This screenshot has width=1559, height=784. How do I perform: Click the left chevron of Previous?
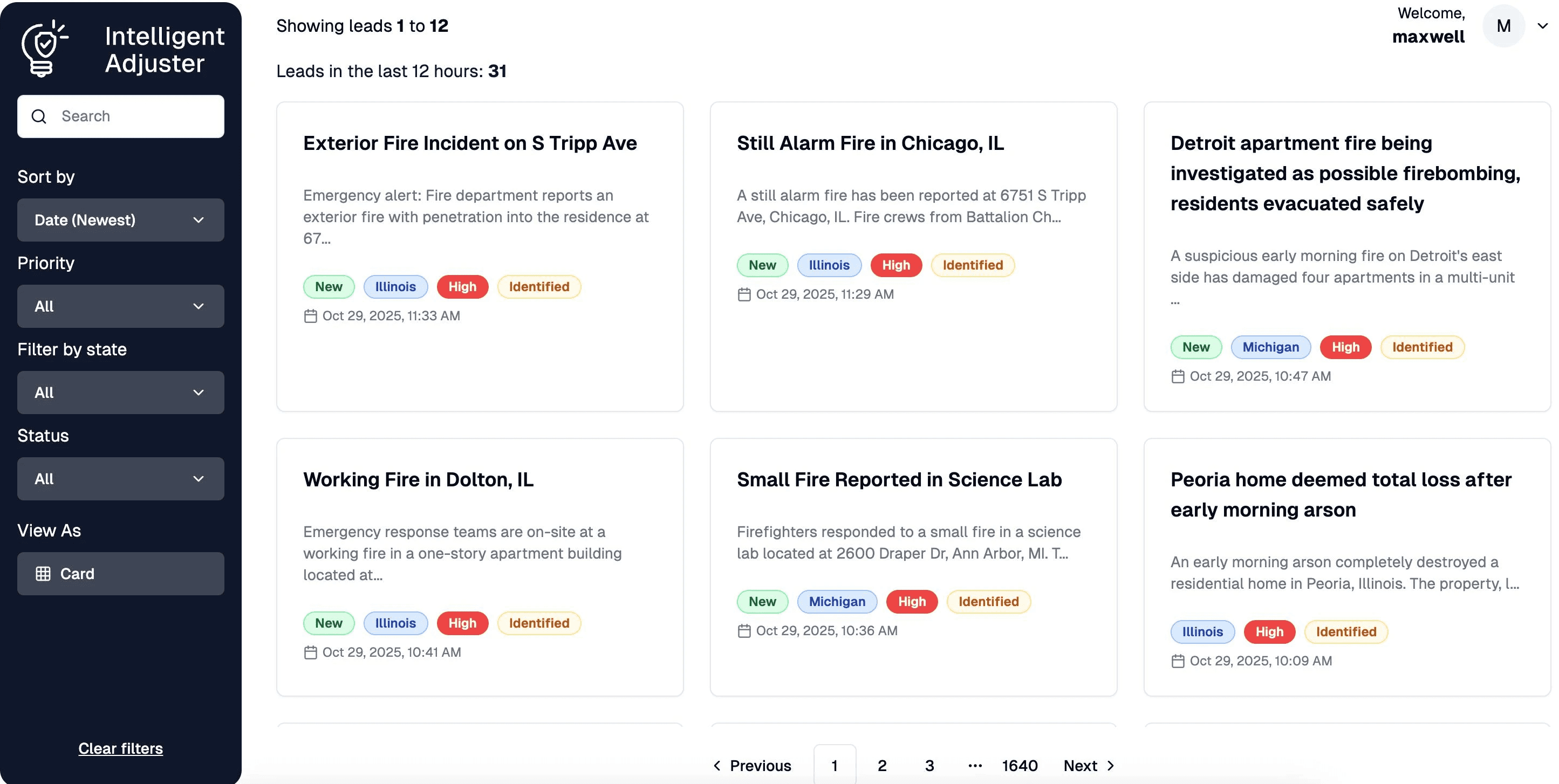(717, 766)
